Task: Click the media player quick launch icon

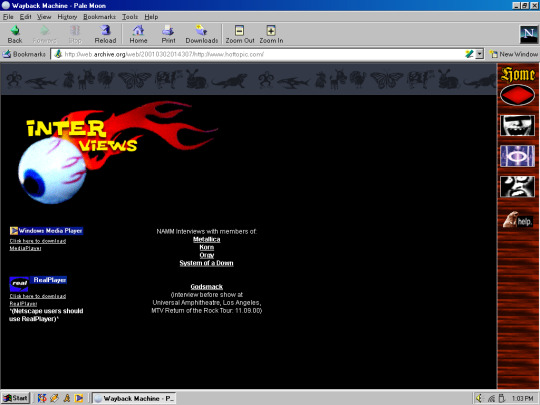Action: tap(79, 398)
